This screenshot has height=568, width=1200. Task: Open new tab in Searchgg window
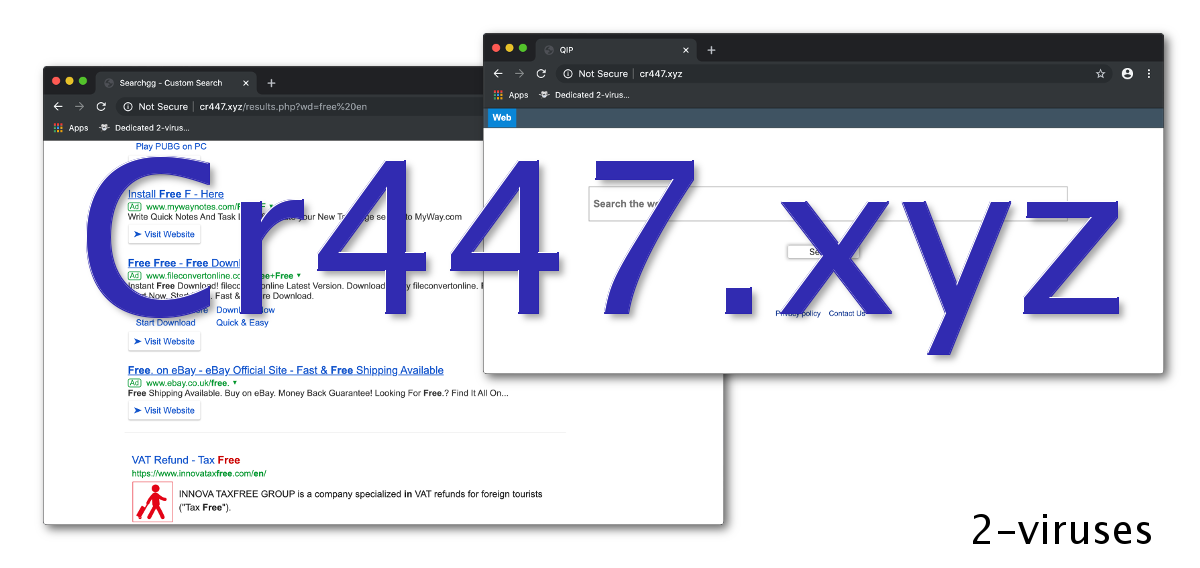coord(271,83)
